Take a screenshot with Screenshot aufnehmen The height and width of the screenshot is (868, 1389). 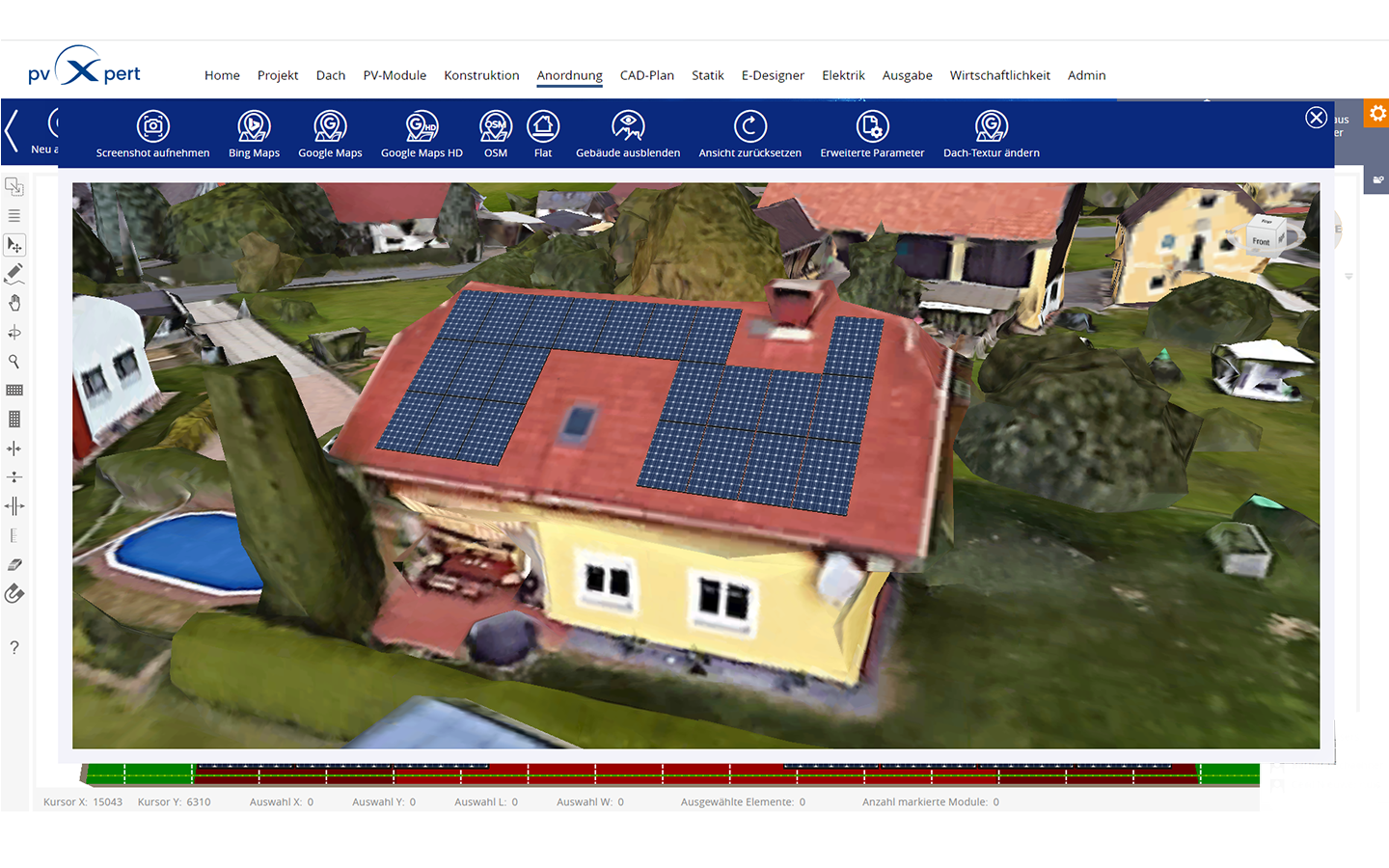(152, 127)
